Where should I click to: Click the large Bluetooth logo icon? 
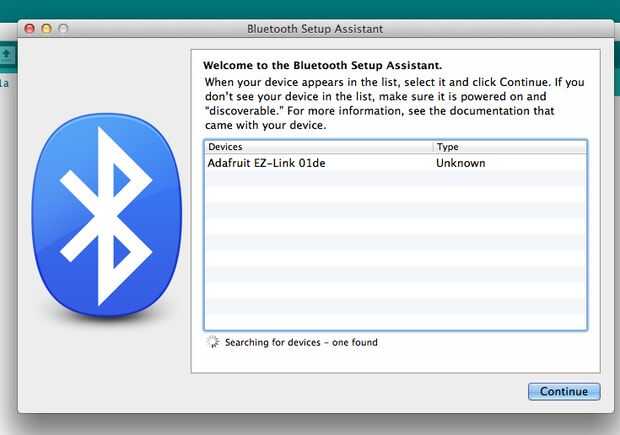(x=107, y=215)
